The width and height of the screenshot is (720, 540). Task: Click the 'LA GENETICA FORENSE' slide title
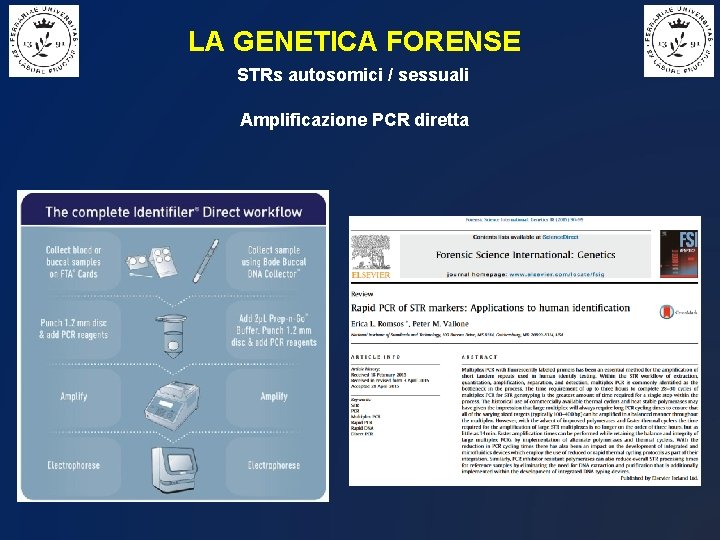pos(354,41)
